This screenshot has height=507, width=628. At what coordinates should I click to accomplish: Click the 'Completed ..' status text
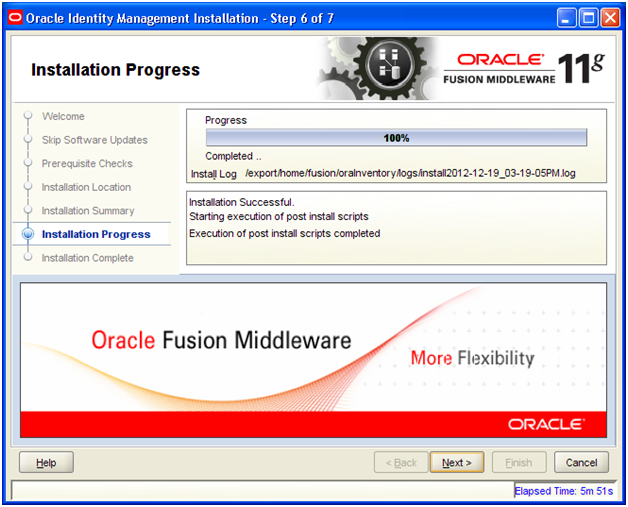click(x=233, y=156)
